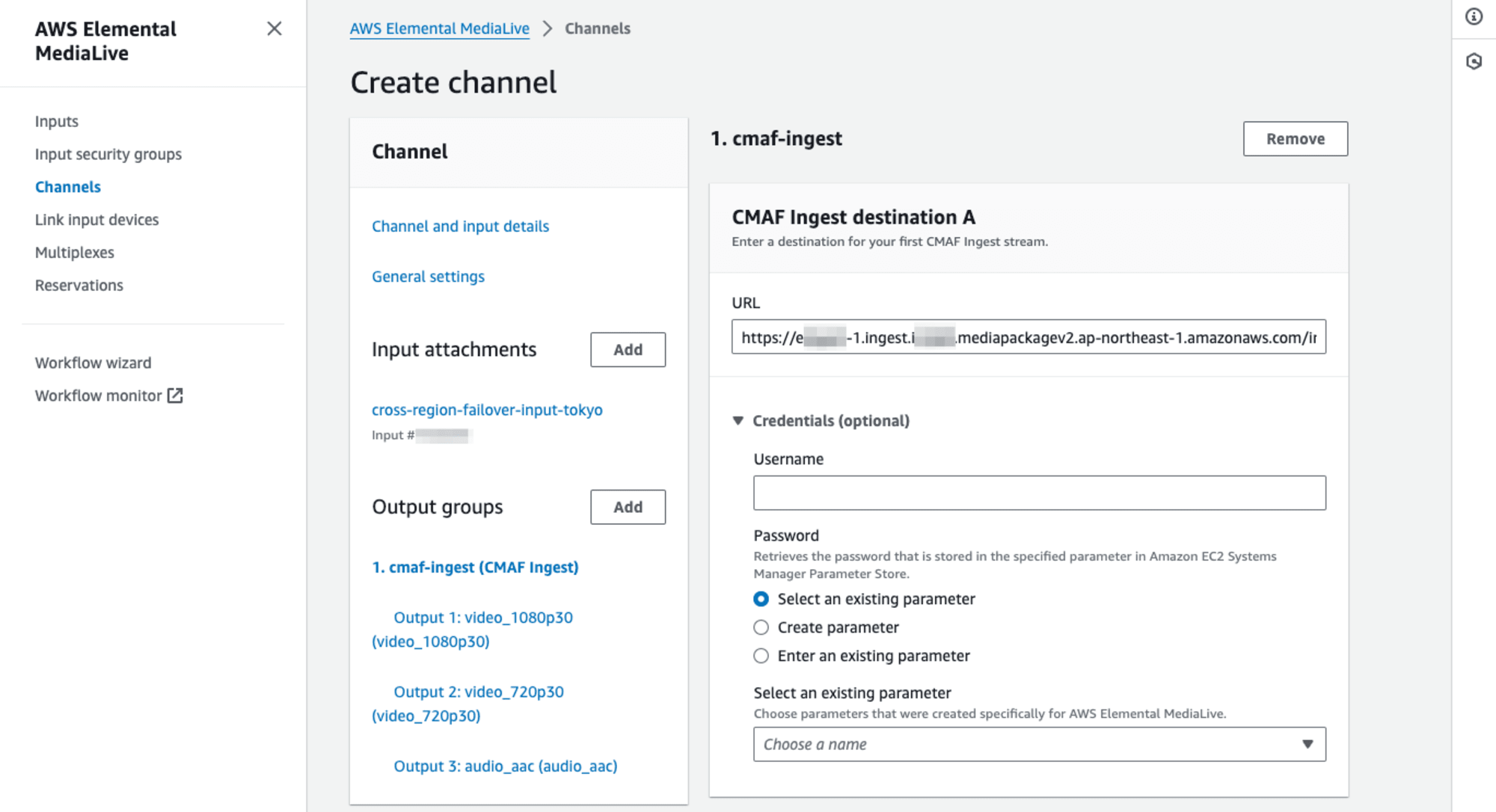Select the cmaf-ingest output group
1496x812 pixels.
[476, 568]
